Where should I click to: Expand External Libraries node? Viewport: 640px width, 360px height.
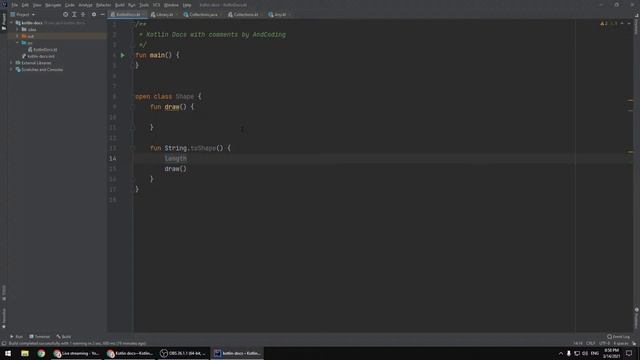(11, 63)
